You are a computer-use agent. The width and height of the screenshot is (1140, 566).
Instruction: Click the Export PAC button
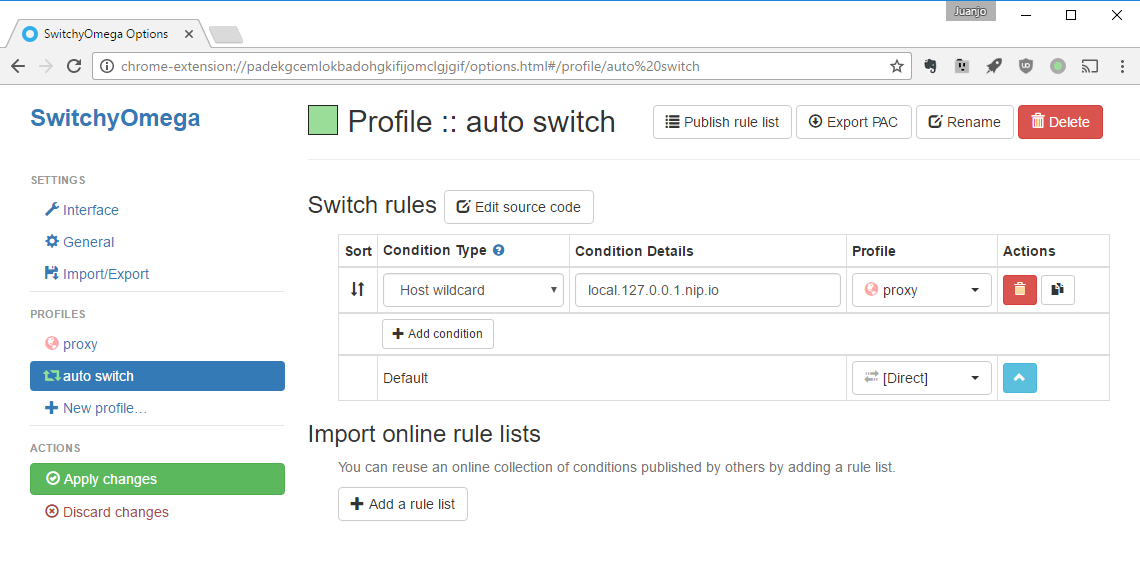pos(854,121)
